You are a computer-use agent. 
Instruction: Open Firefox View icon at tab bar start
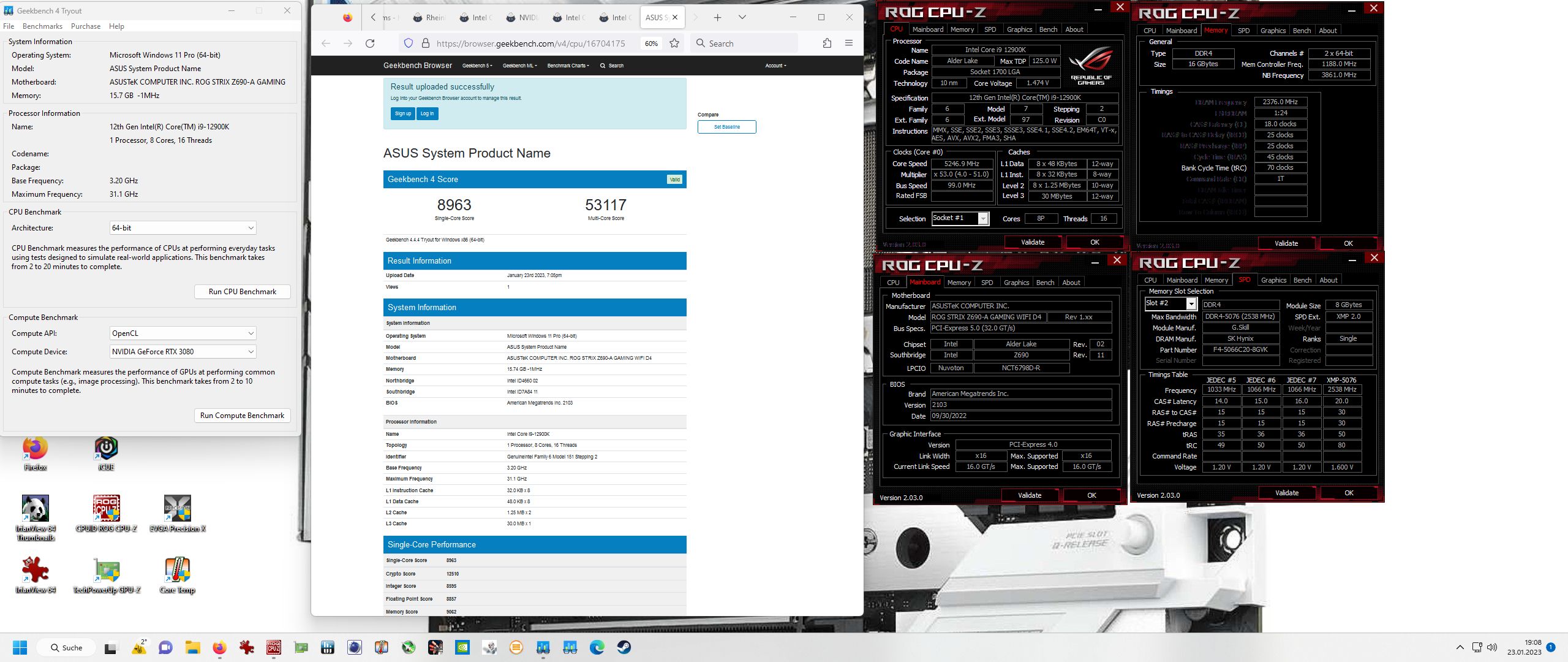point(347,17)
